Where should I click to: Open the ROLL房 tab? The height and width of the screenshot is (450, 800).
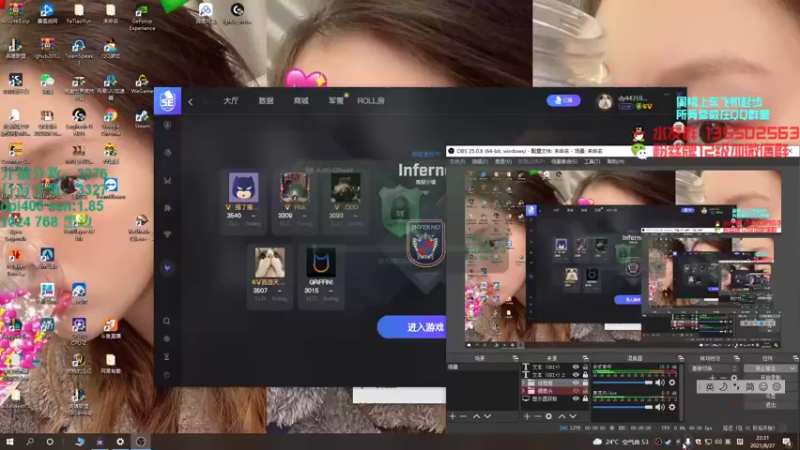pos(371,101)
